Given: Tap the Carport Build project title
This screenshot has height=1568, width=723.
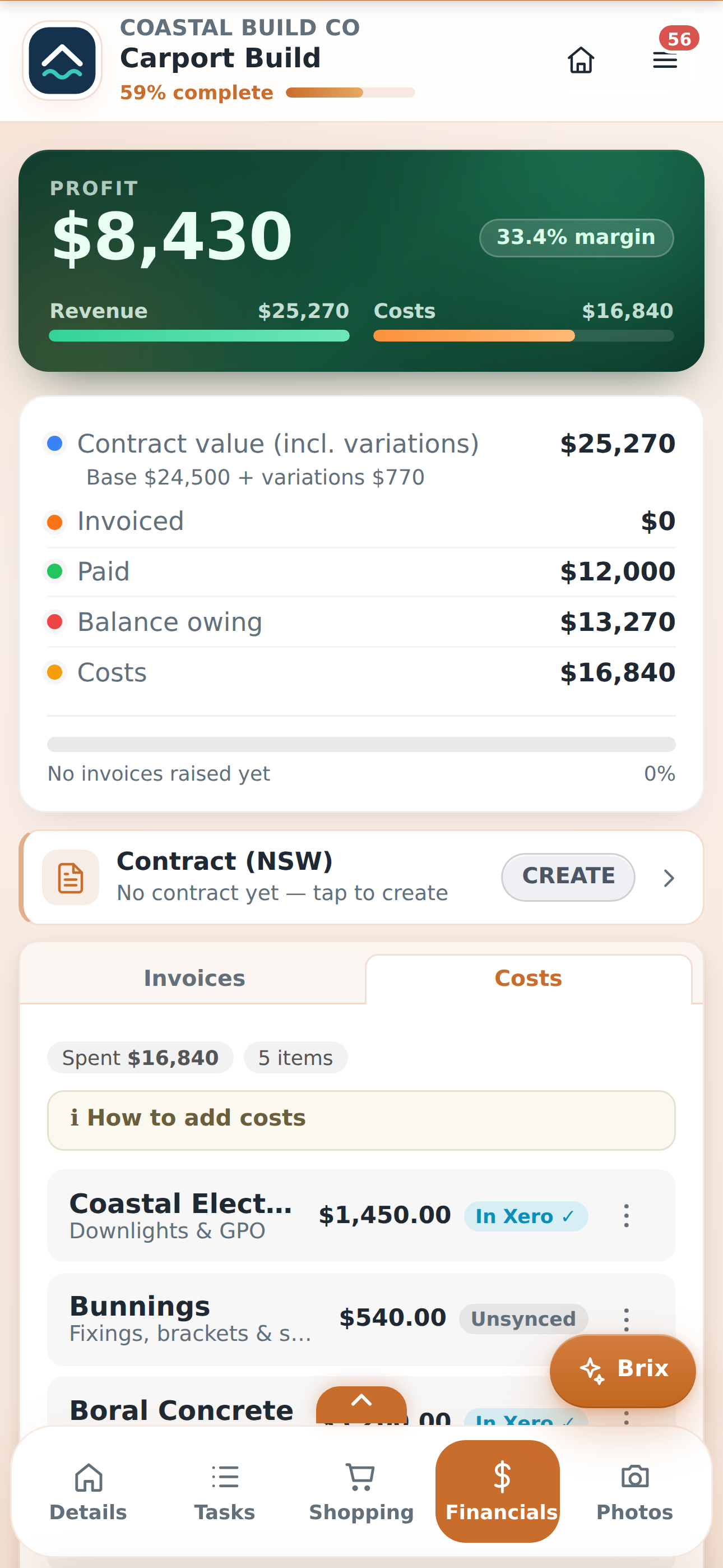Looking at the screenshot, I should click(220, 58).
